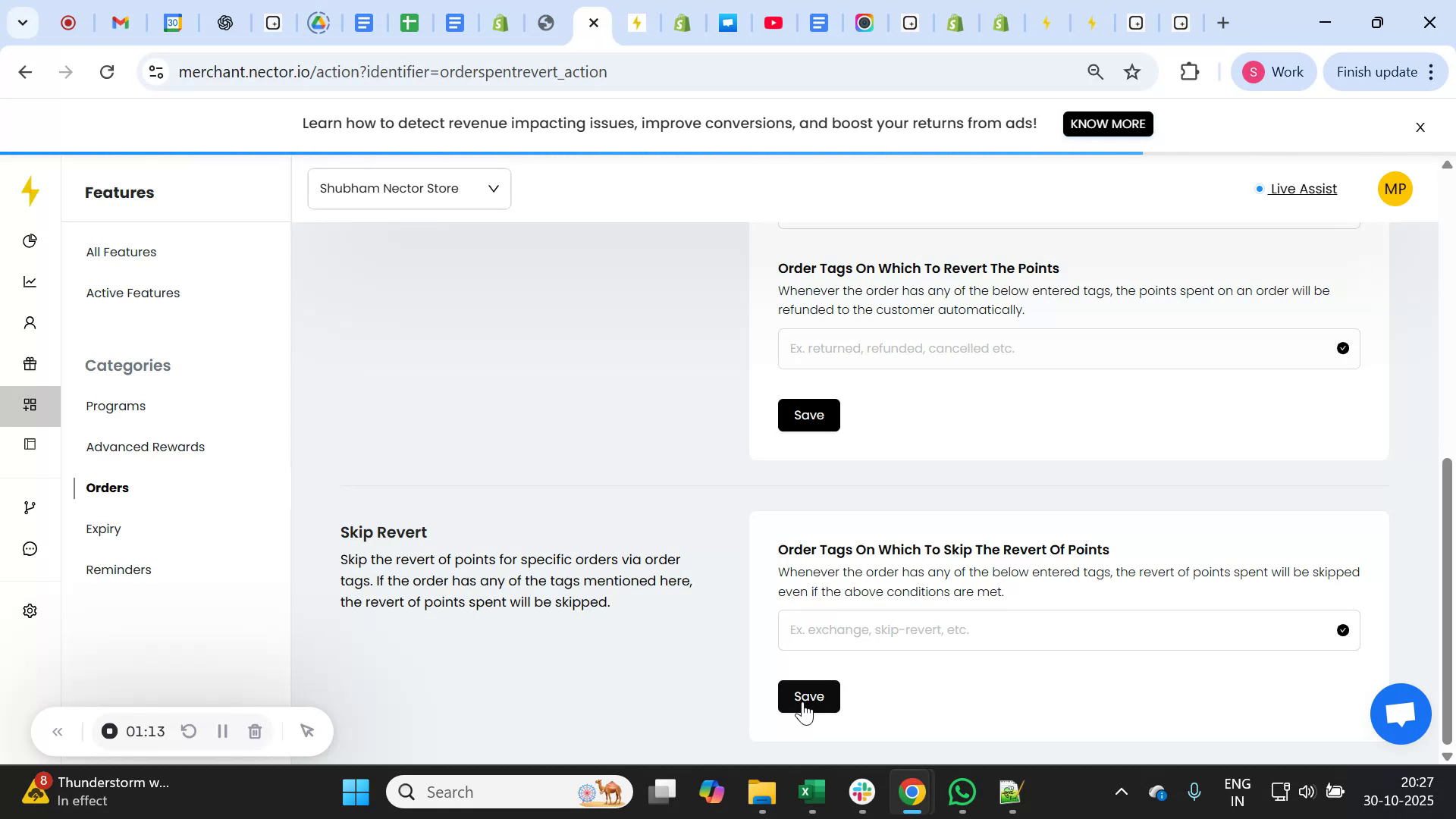This screenshot has height=819, width=1456.
Task: Toggle the checkmark on revert tags field
Action: [1344, 347]
